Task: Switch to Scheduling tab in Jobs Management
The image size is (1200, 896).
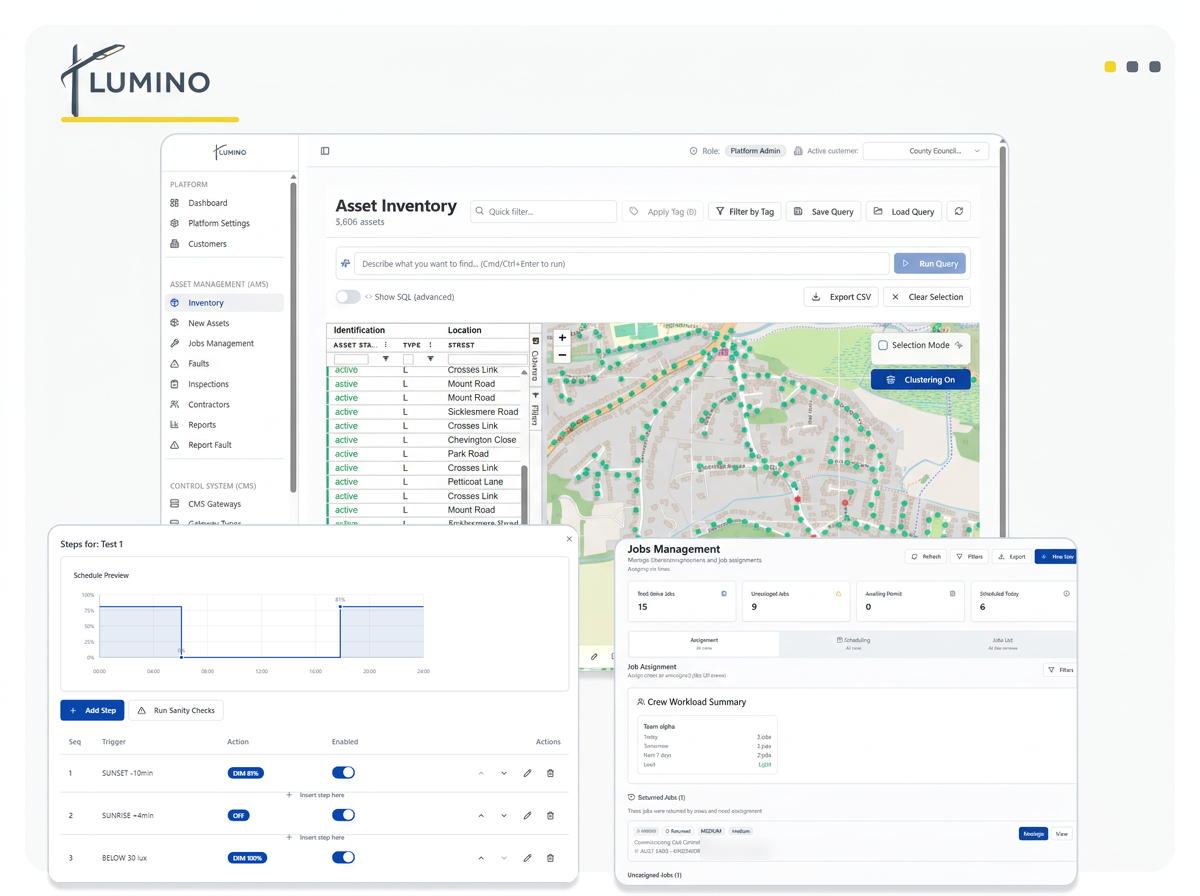Action: (x=853, y=643)
